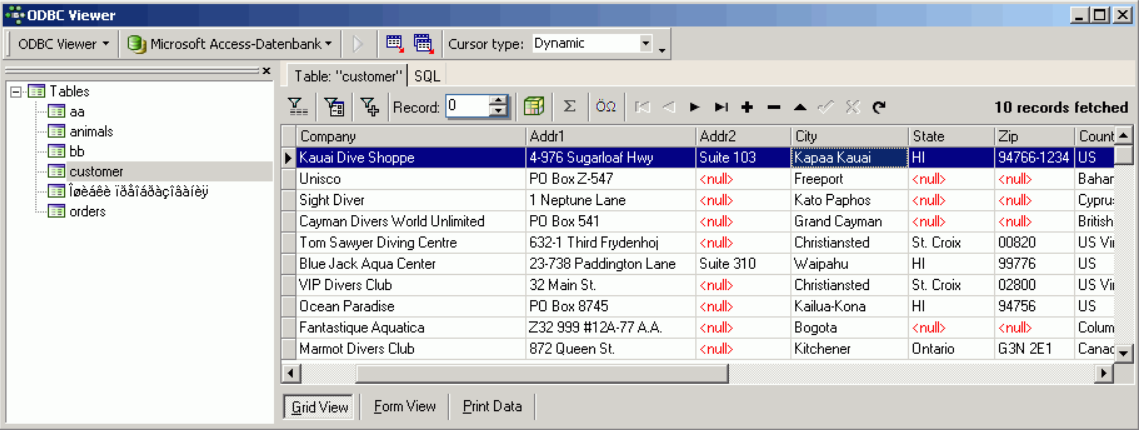Click the 3D cube grid icon
Screen dimensions: 1140x431
point(535,107)
